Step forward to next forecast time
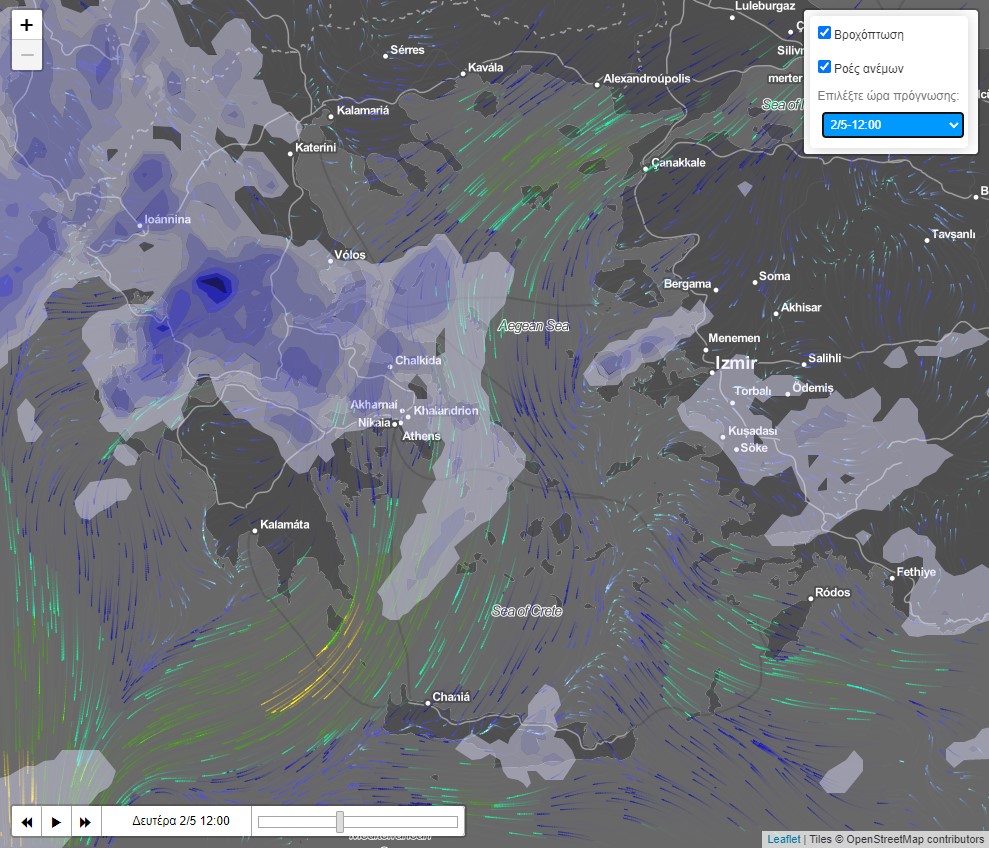 (85, 822)
